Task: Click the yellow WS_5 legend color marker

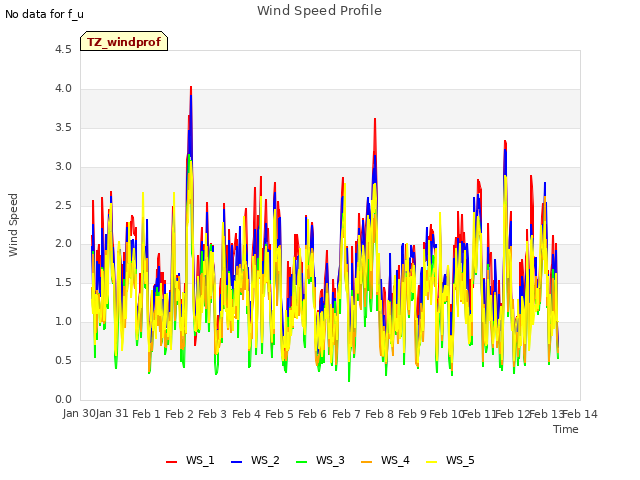Action: click(x=431, y=462)
